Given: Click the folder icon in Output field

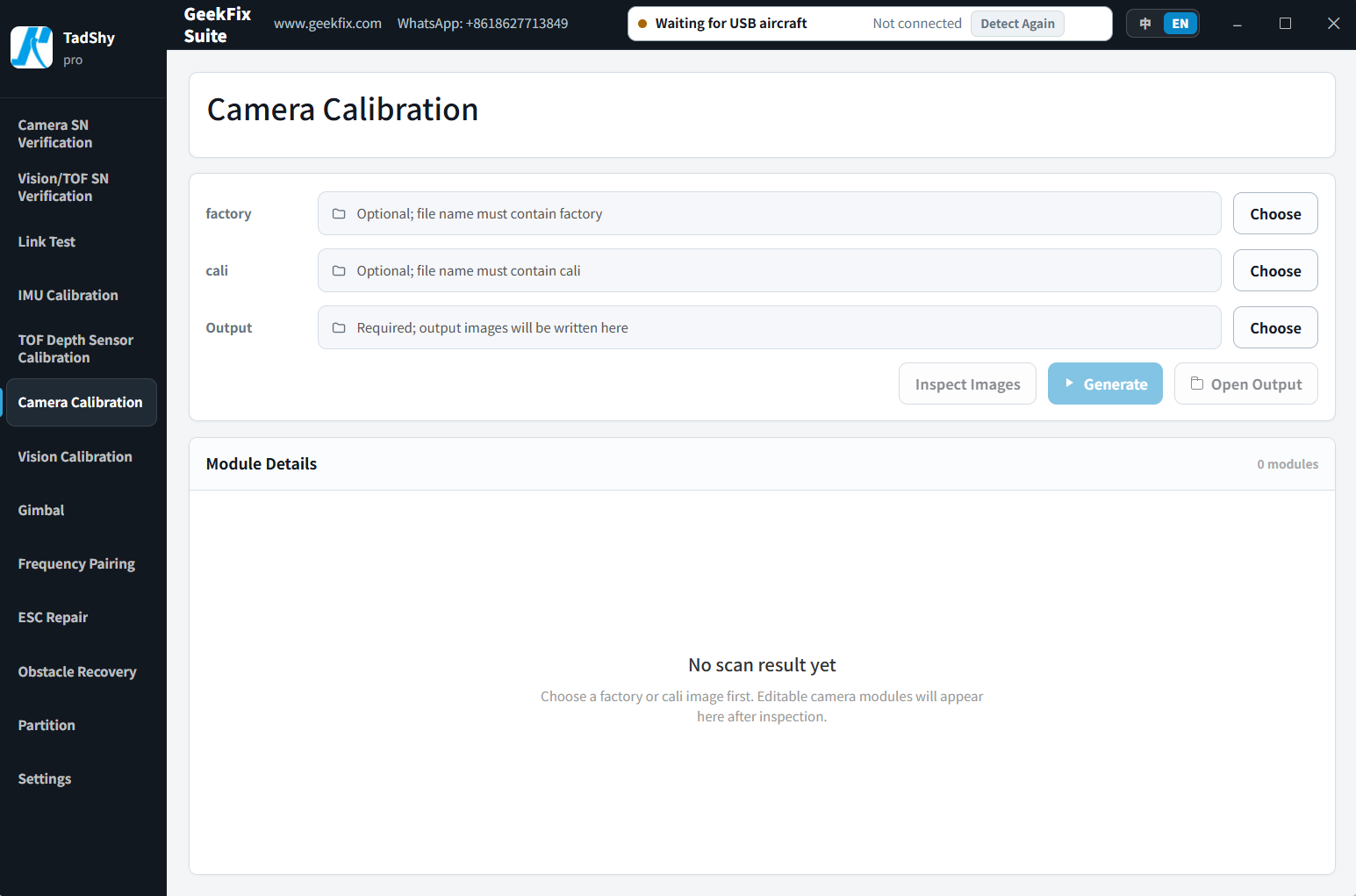Looking at the screenshot, I should (x=339, y=328).
